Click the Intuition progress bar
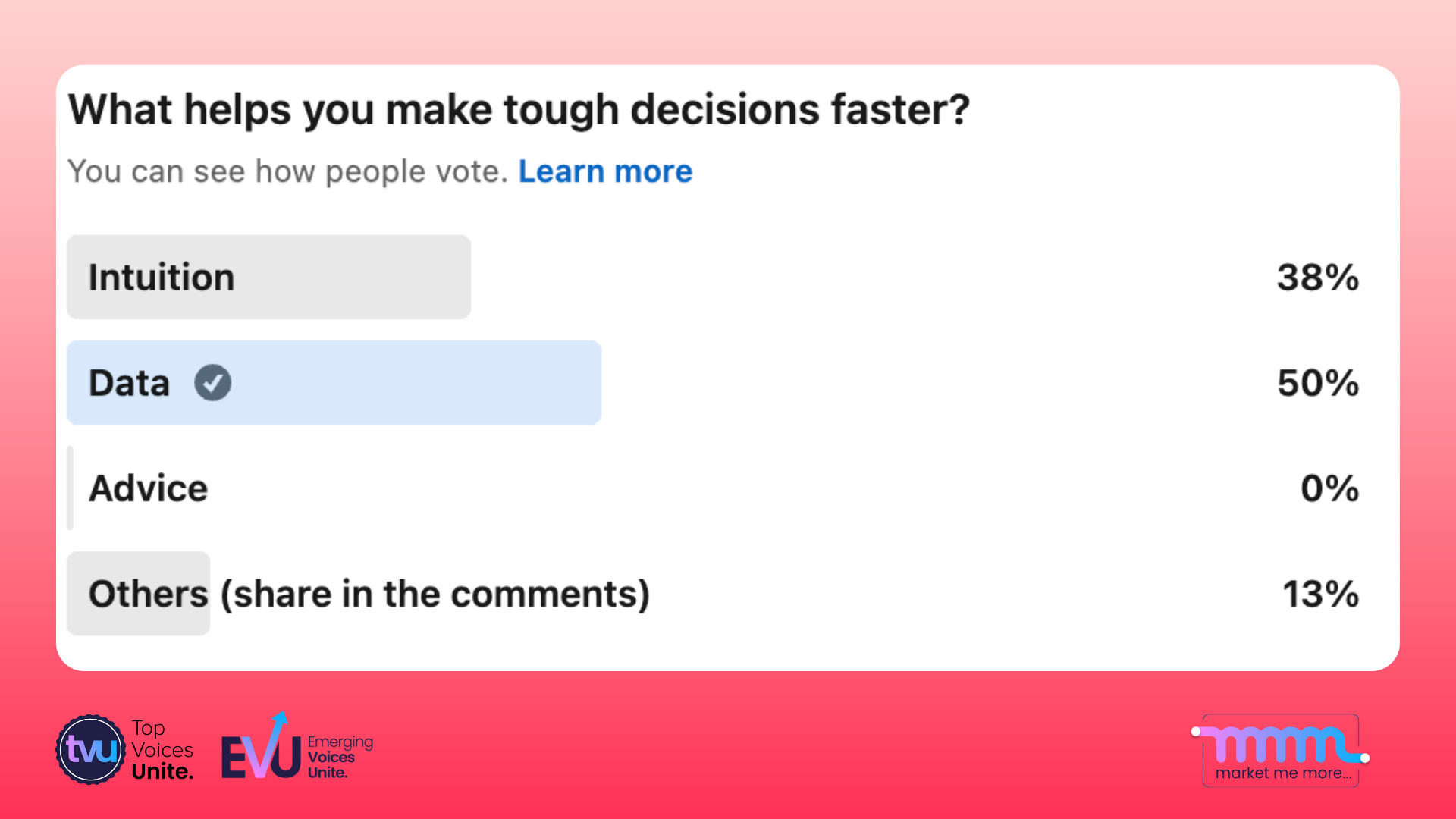 pyautogui.click(x=269, y=277)
